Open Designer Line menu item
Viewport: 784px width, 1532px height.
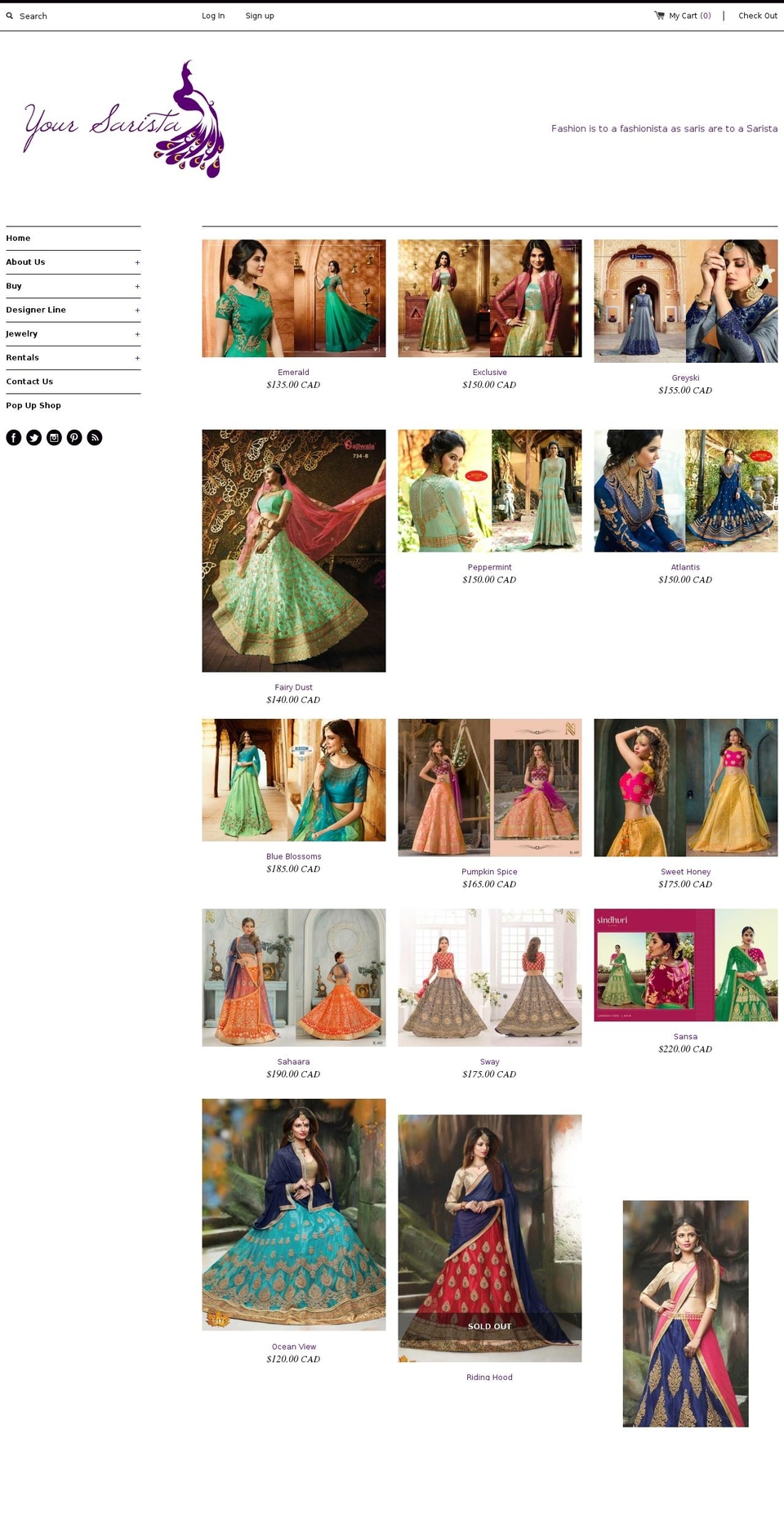(36, 310)
